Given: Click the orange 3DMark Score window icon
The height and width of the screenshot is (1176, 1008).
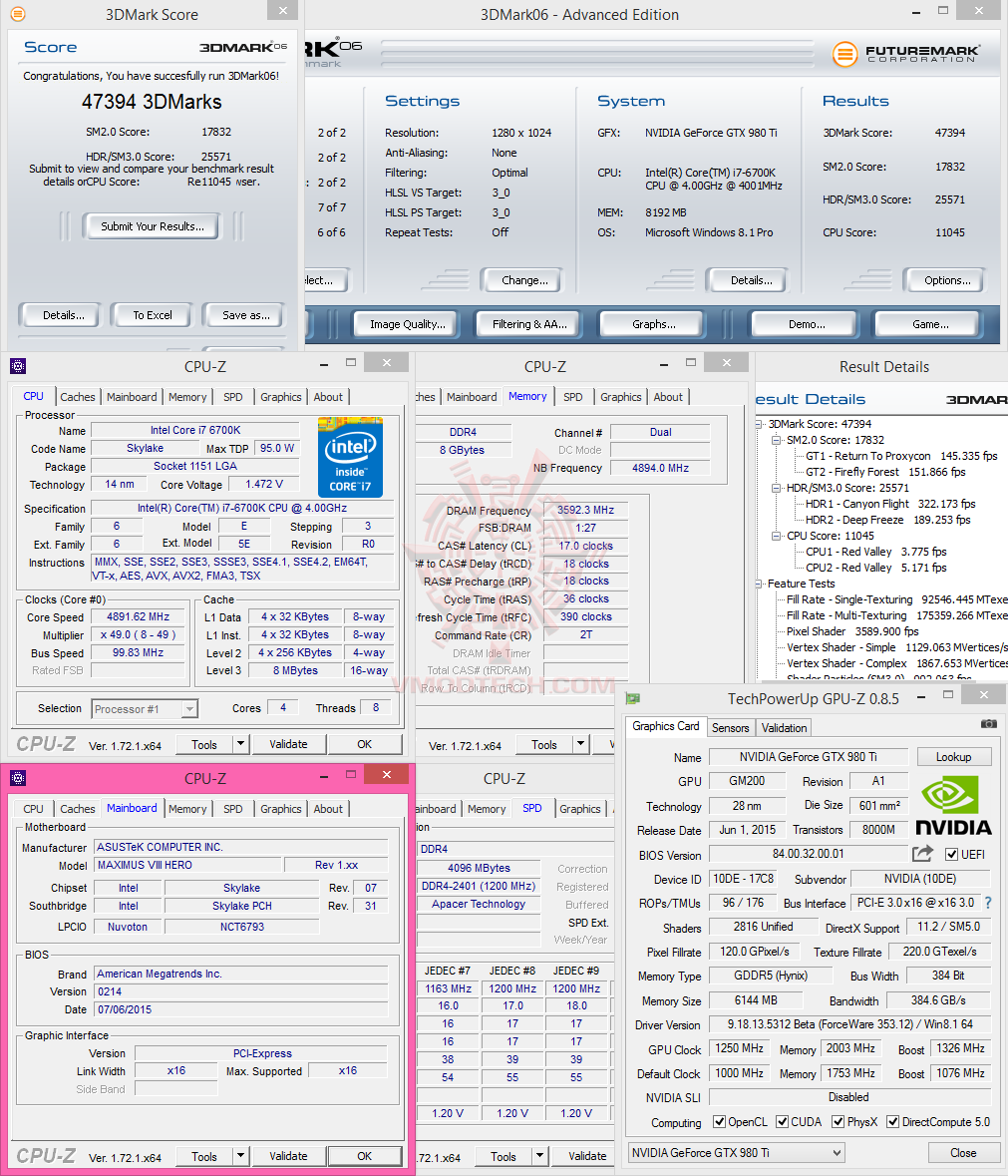Looking at the screenshot, I should [x=17, y=14].
